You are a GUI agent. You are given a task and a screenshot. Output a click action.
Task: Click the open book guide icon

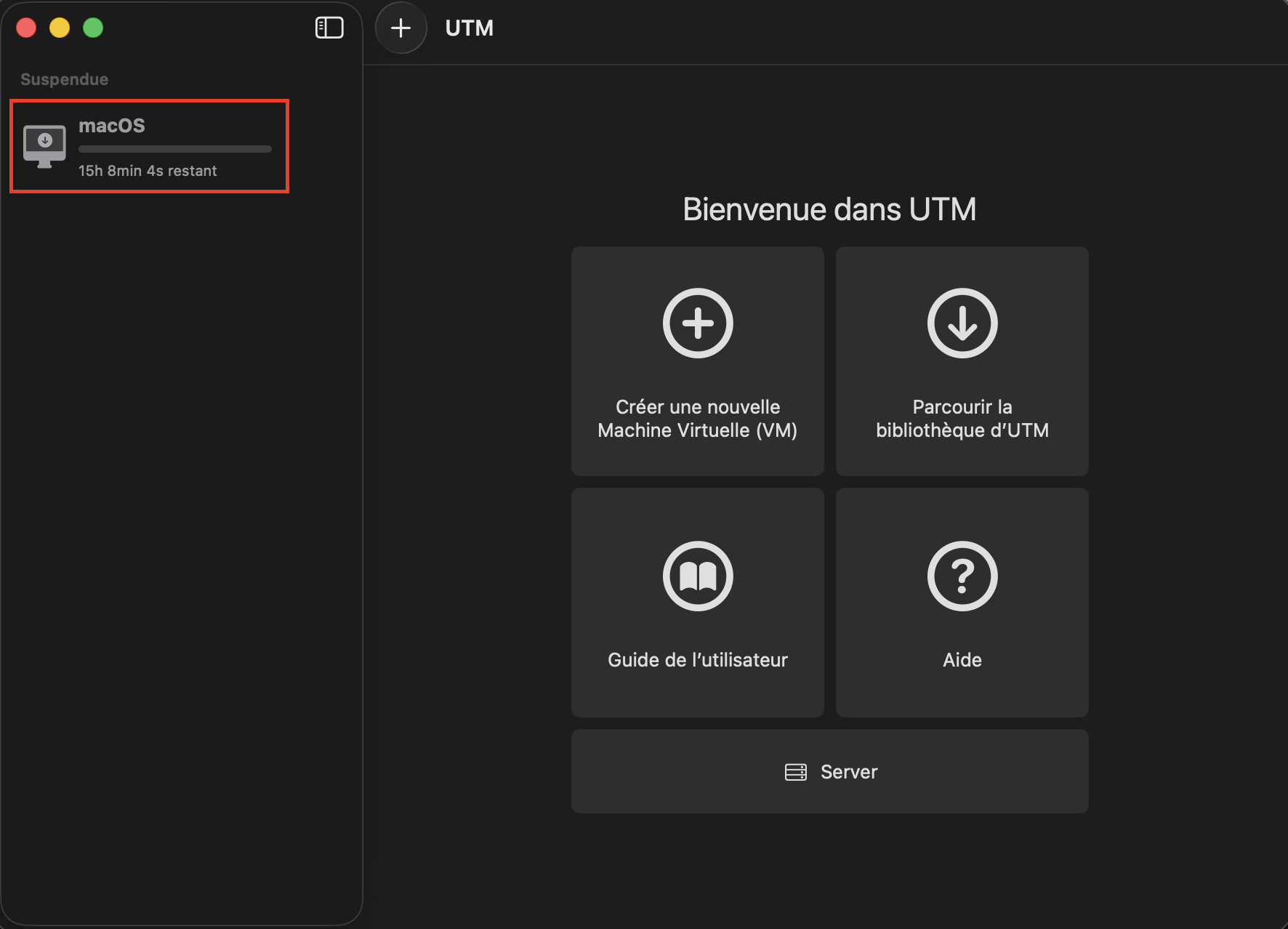click(x=698, y=576)
